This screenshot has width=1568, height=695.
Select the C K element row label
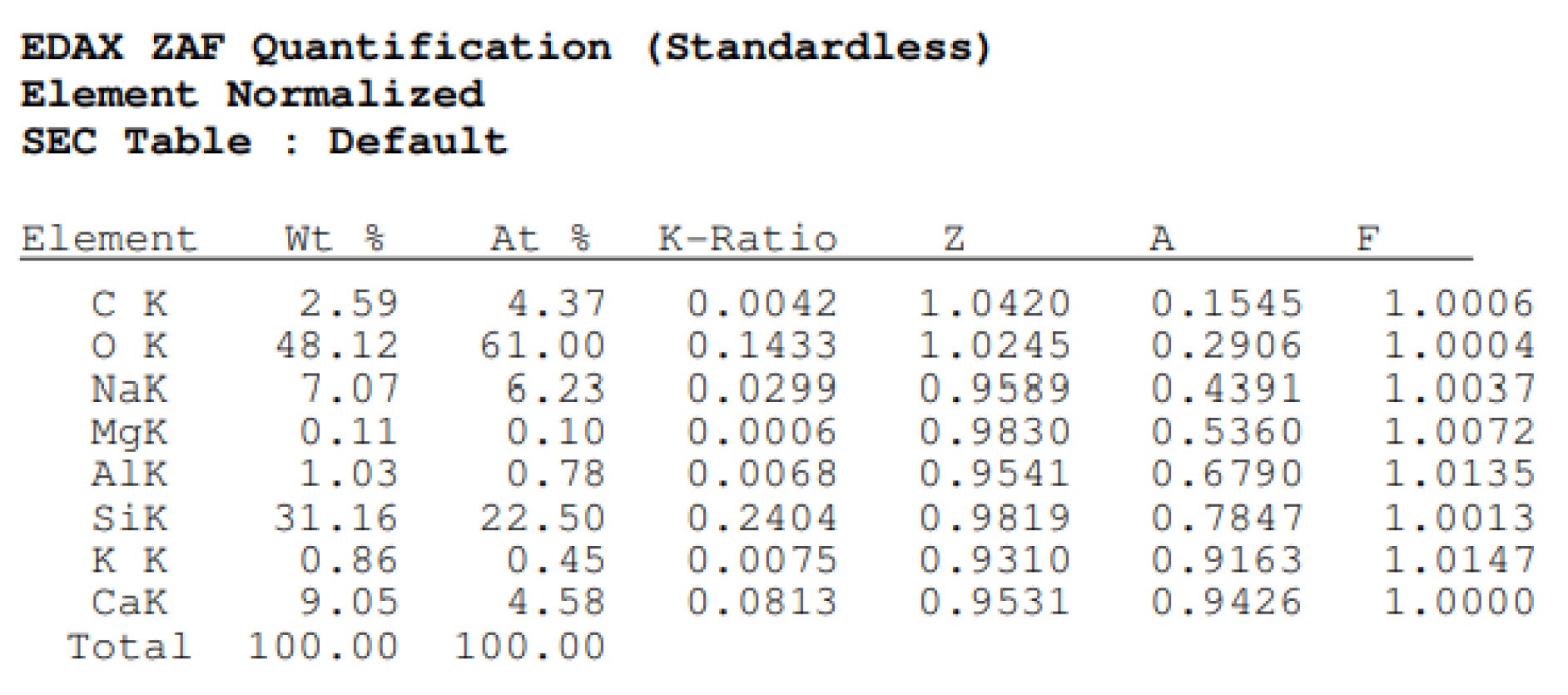pyautogui.click(x=129, y=304)
